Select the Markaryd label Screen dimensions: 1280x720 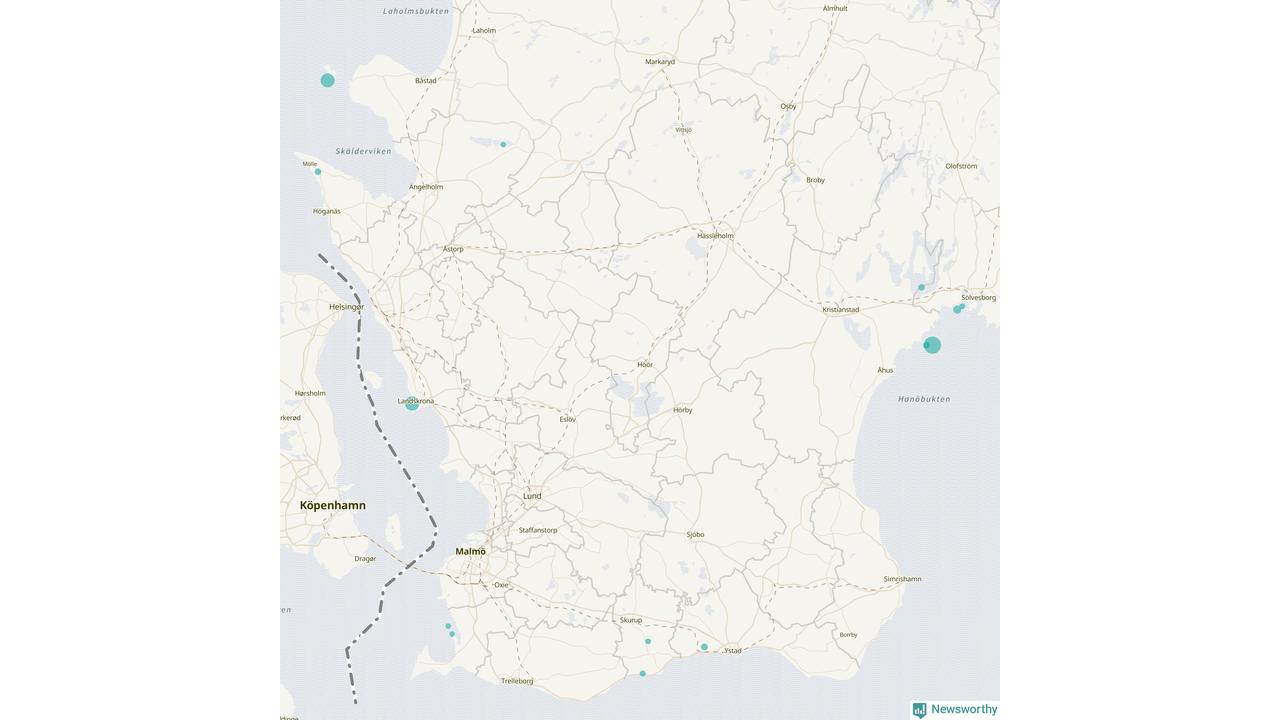(x=660, y=62)
